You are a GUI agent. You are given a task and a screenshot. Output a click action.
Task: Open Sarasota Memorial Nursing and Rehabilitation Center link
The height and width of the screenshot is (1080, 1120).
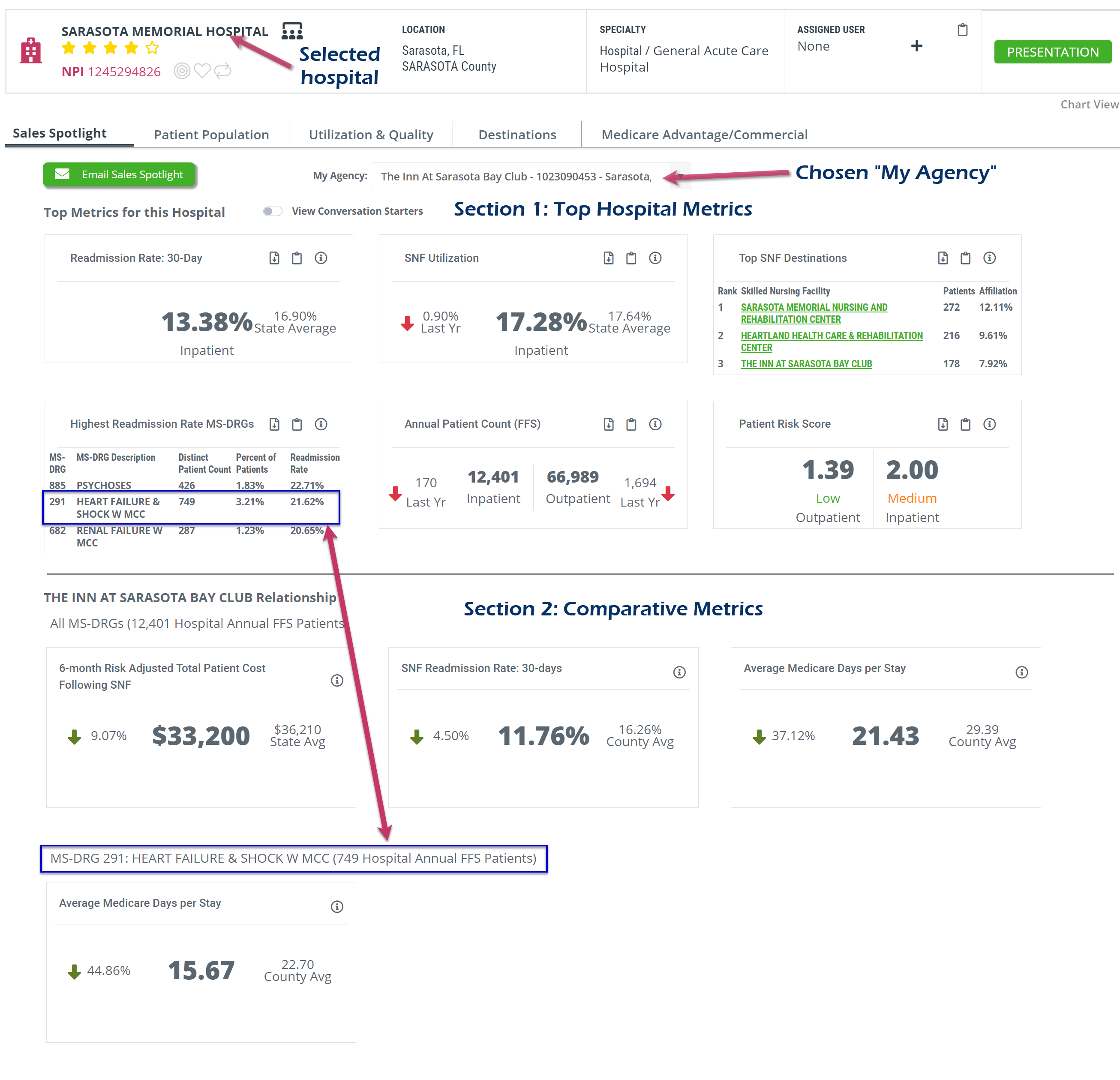pyautogui.click(x=814, y=313)
